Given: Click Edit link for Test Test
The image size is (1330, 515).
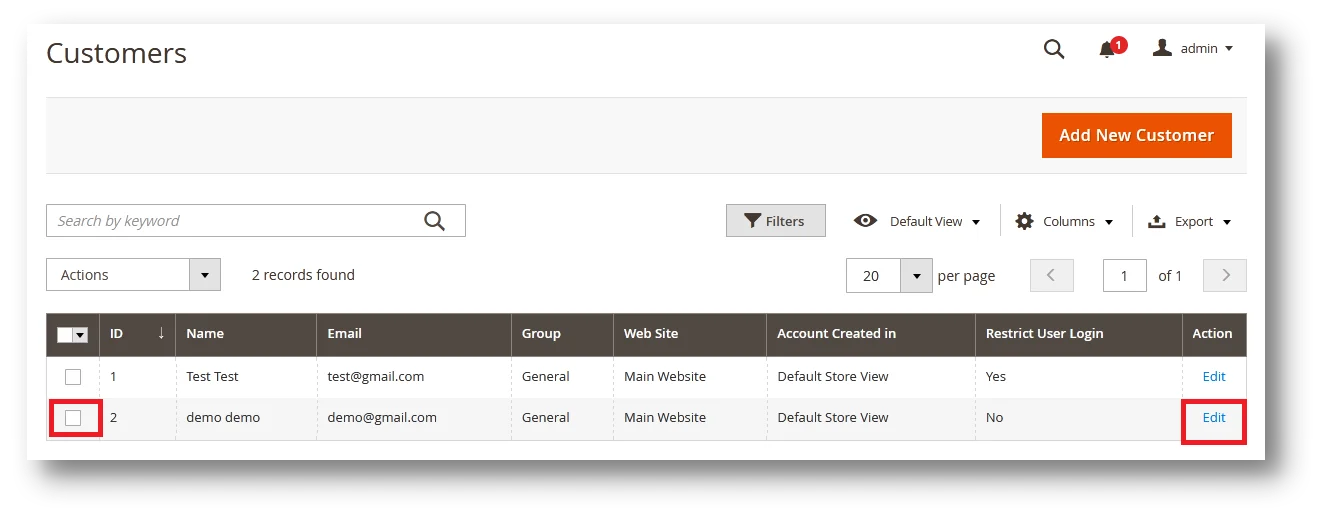Looking at the screenshot, I should pos(1214,377).
